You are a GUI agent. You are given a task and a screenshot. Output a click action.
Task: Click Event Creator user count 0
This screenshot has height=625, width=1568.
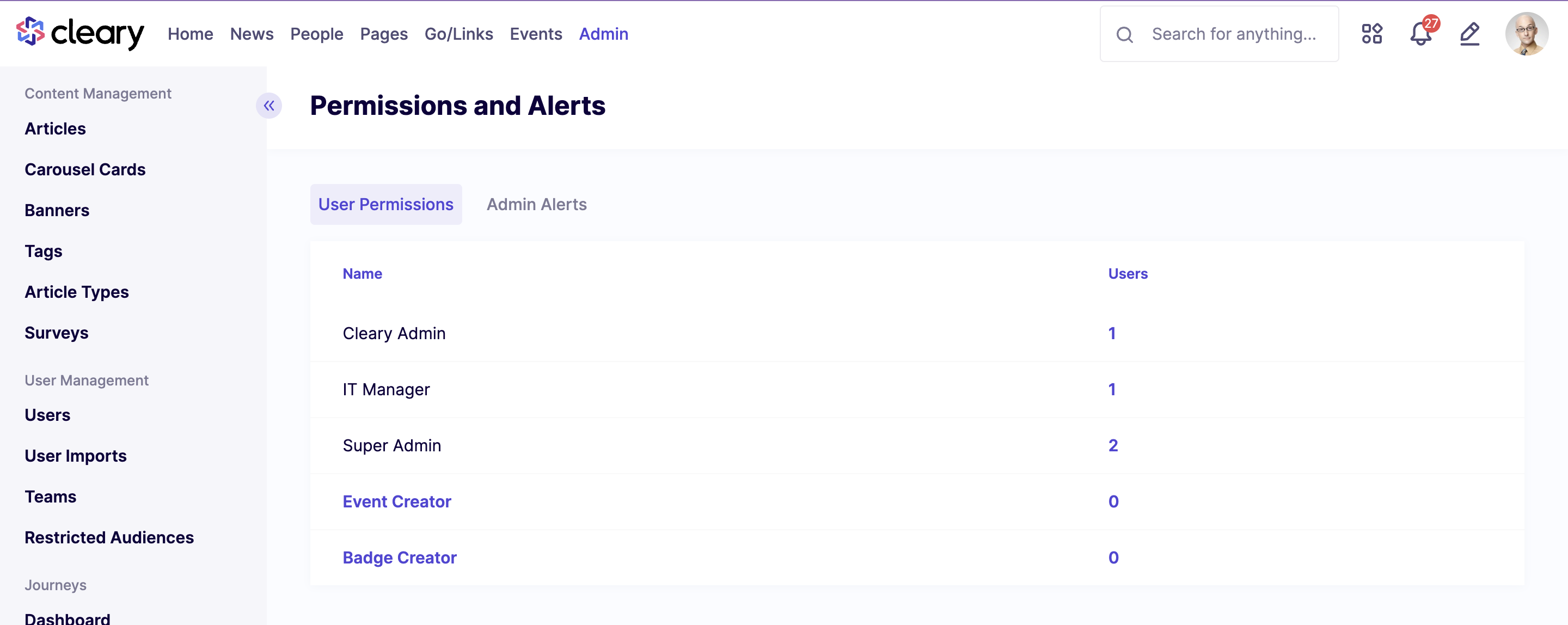(x=1113, y=501)
